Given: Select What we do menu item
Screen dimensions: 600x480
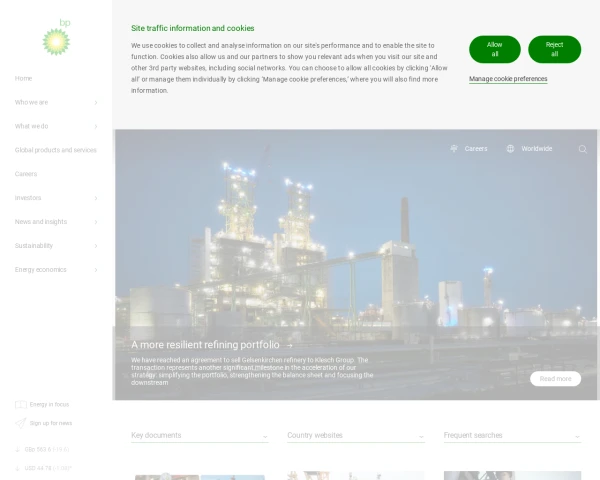Looking at the screenshot, I should (31, 126).
